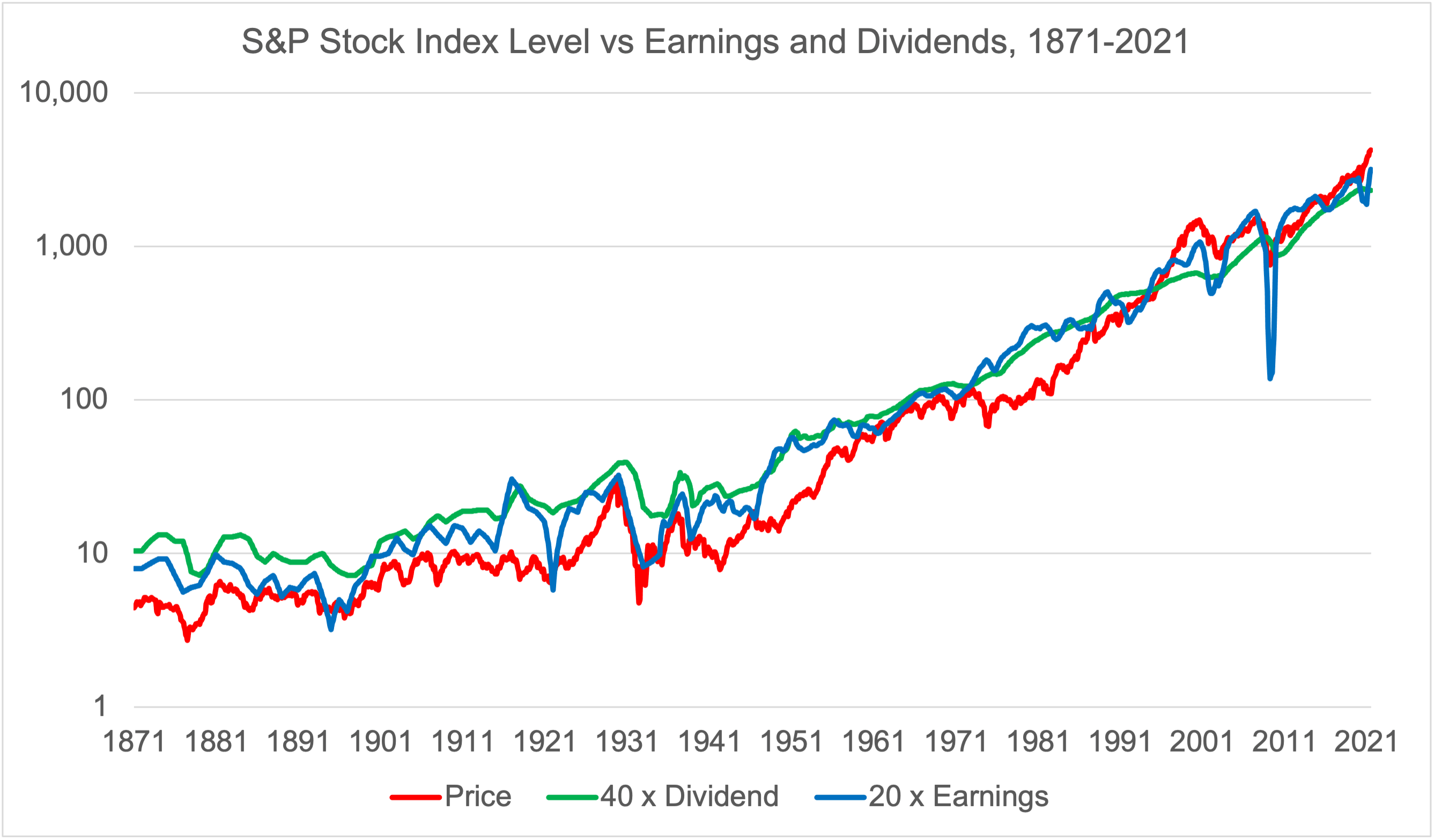Click the 1891 x-axis label
Image resolution: width=1435 pixels, height=840 pixels.
[x=298, y=742]
